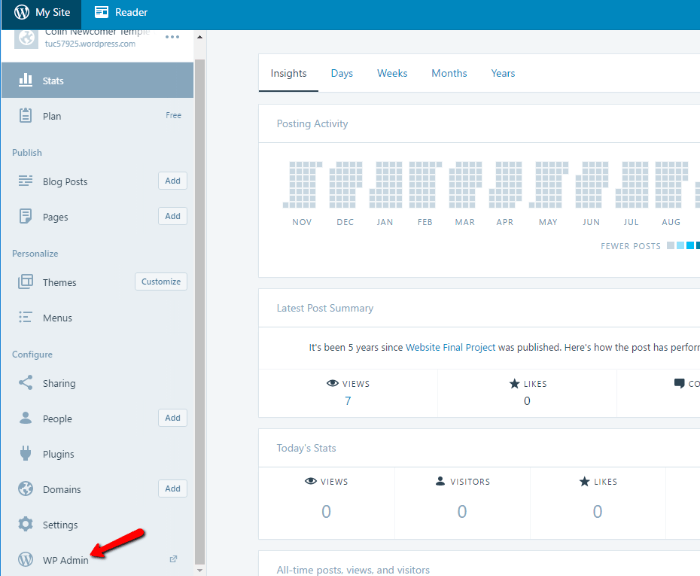Click the People person icon
Viewport: 700px width, 576px height.
(x=25, y=418)
